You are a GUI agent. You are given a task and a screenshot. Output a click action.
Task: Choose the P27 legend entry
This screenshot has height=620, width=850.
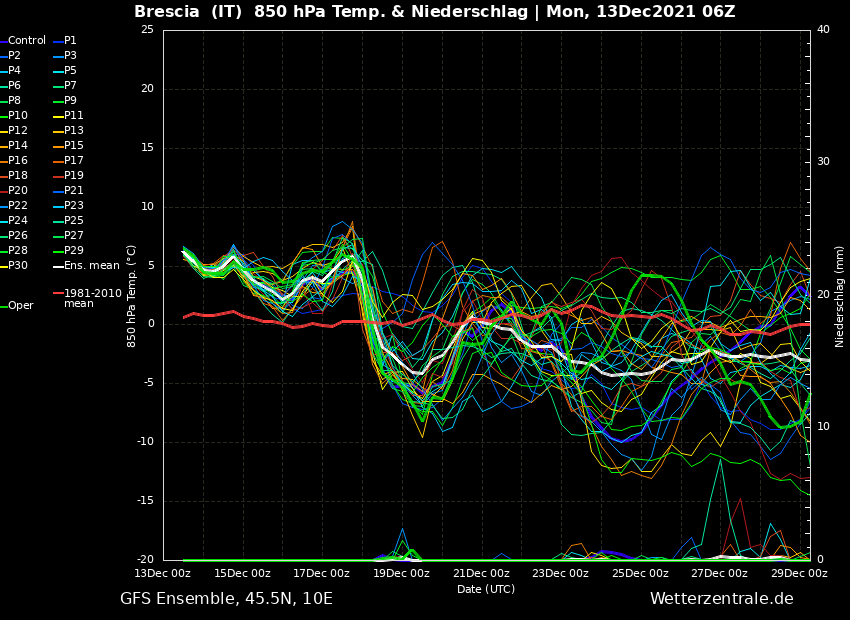[x=68, y=235]
